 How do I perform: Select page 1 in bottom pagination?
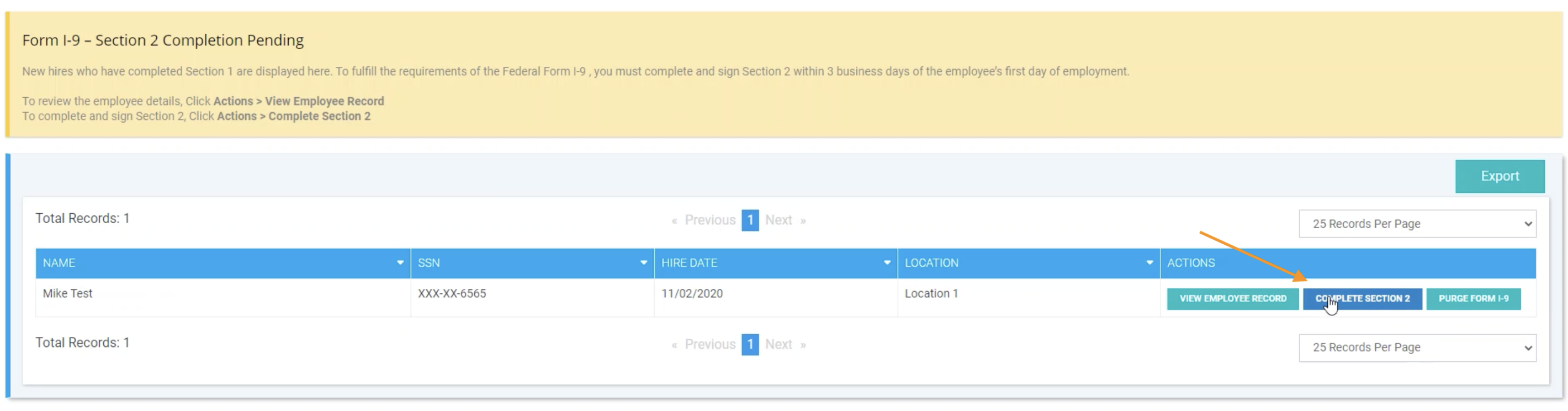750,344
